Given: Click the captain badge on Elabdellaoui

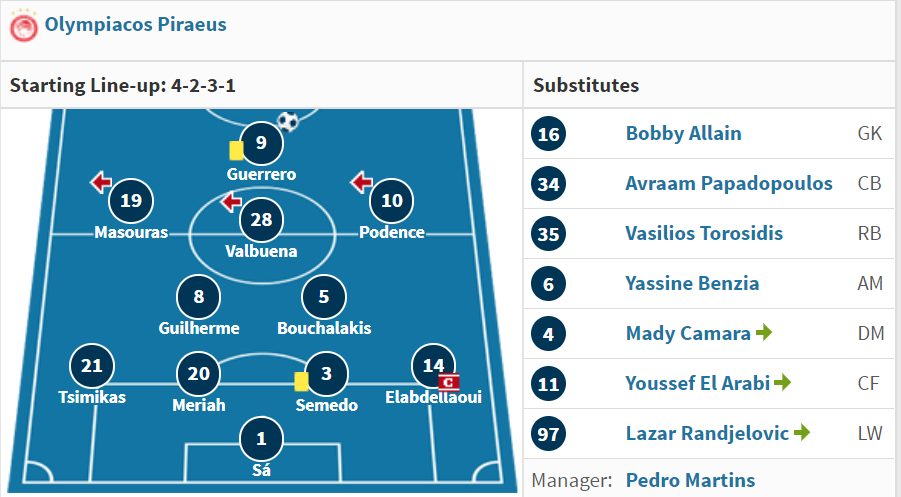Looking at the screenshot, I should tap(449, 382).
